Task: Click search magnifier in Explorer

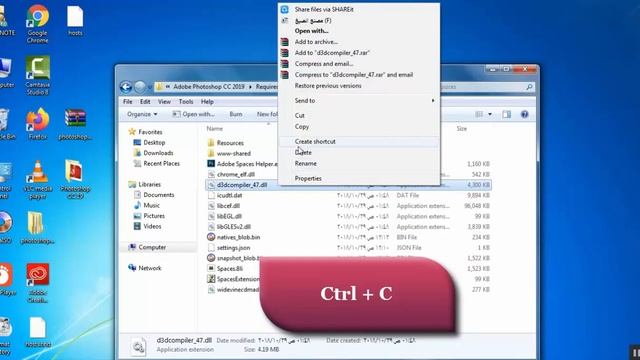Action: 529,87
